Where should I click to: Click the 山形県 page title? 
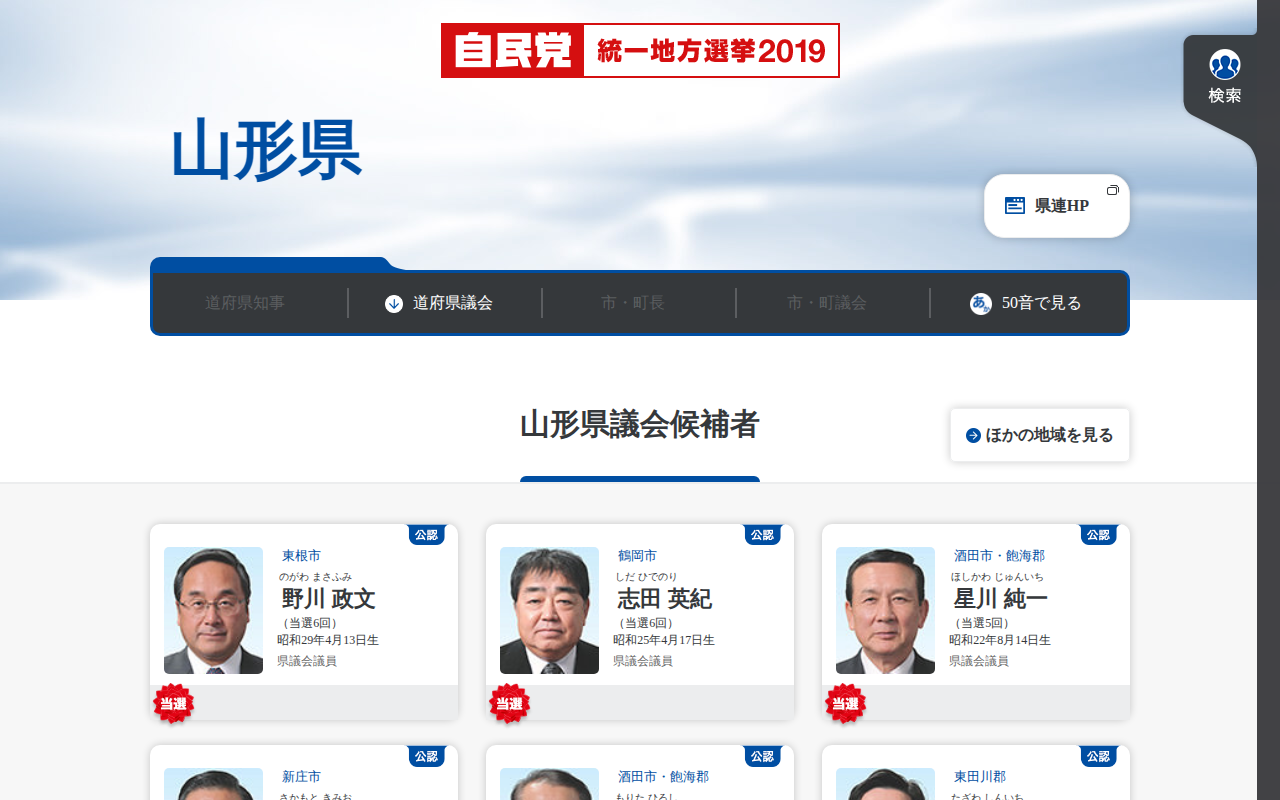266,150
